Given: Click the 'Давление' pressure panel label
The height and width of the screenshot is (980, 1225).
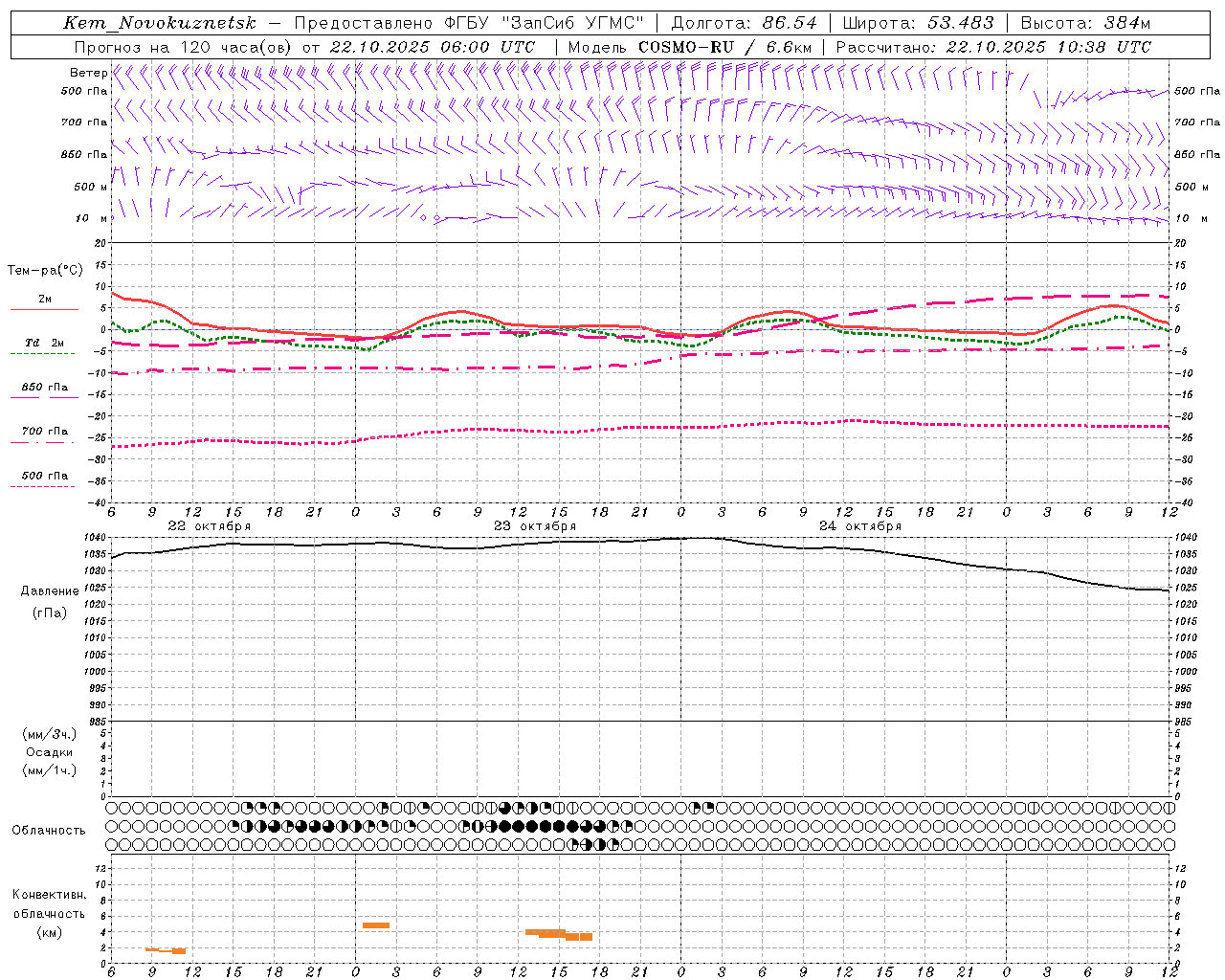Looking at the screenshot, I should pyautogui.click(x=50, y=591).
